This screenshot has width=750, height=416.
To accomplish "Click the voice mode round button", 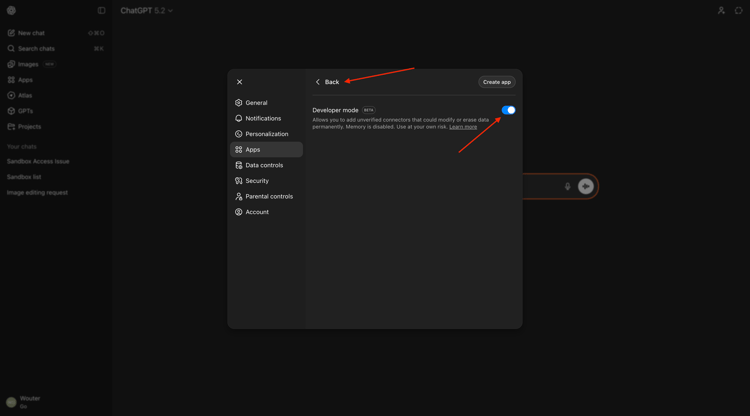I will click(x=585, y=186).
